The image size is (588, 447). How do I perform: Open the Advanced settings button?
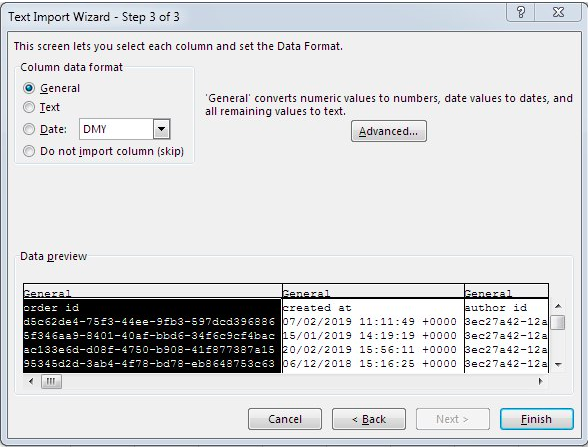tap(388, 131)
